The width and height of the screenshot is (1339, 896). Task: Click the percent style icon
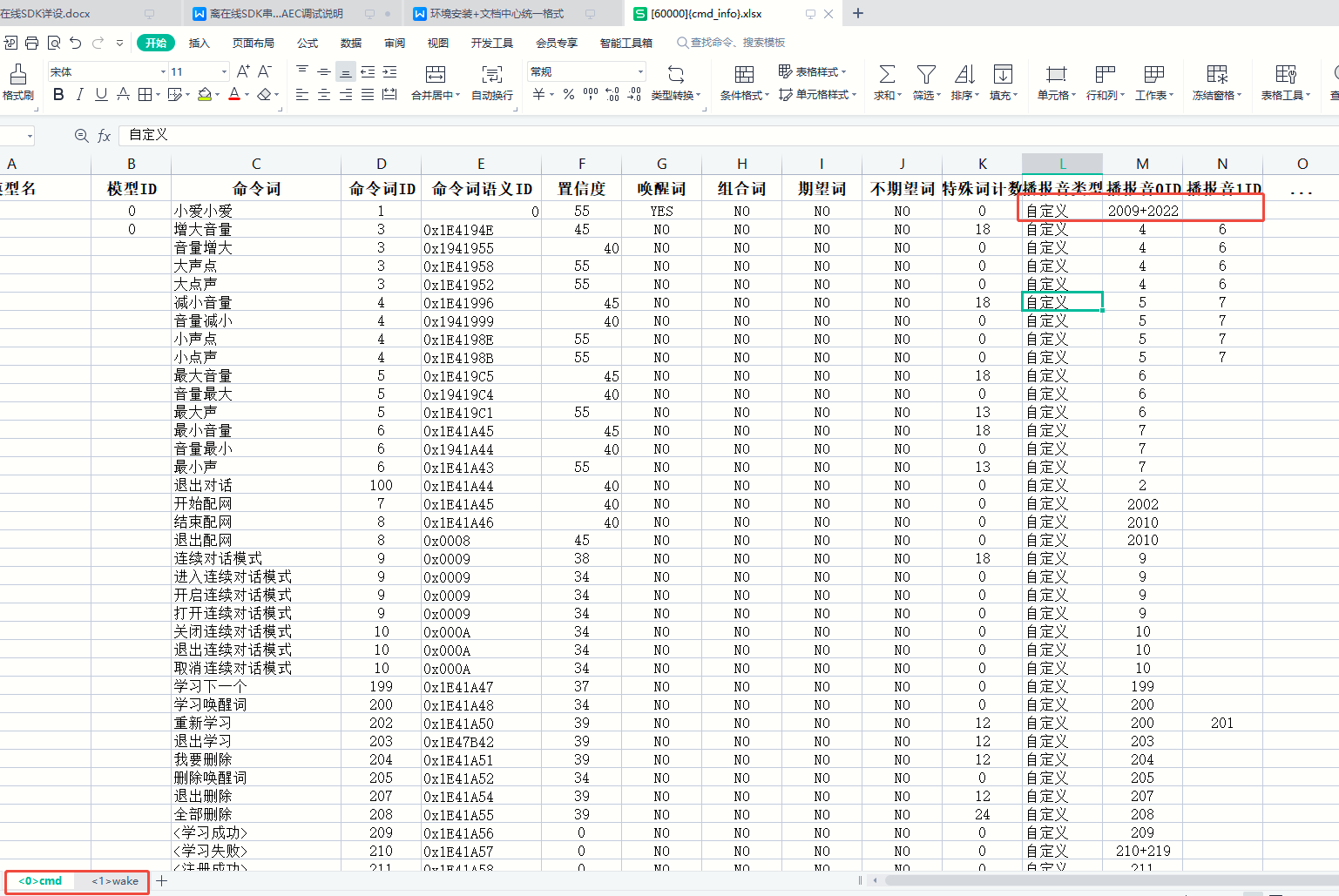[x=568, y=95]
